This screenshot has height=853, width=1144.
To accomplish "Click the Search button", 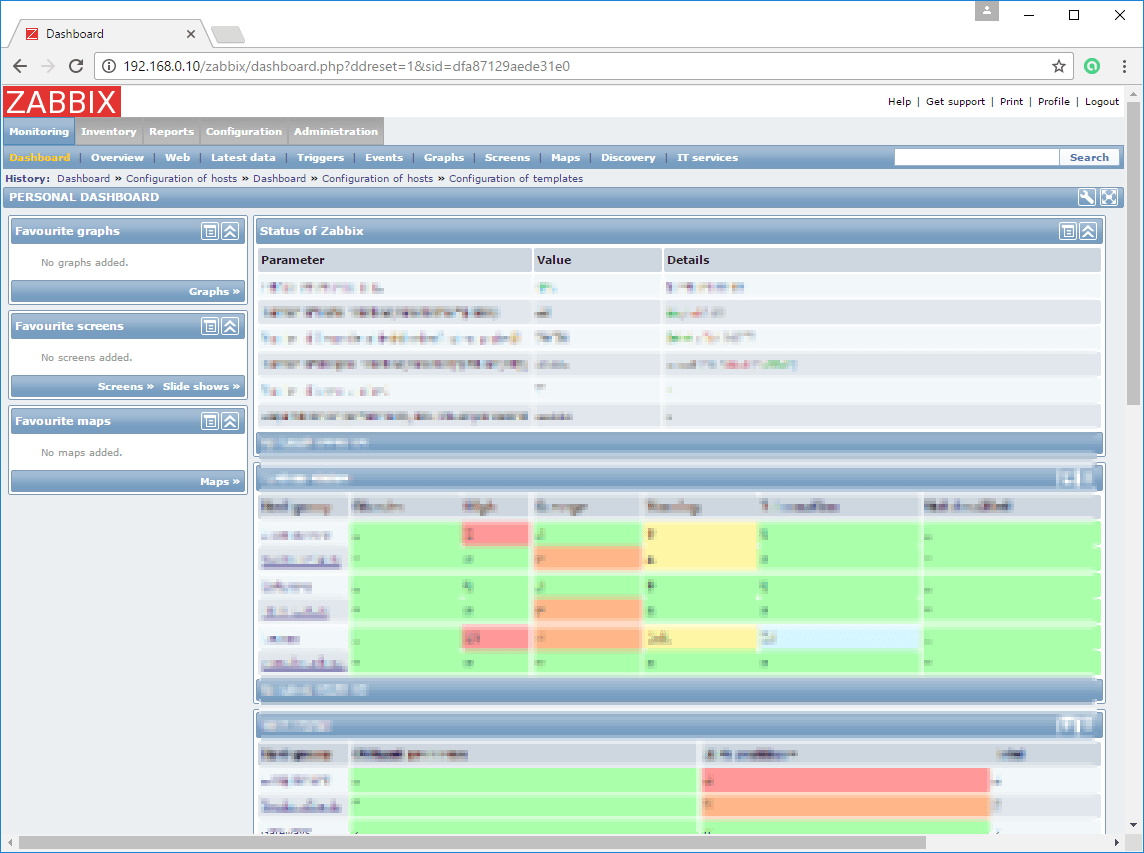I will (1090, 157).
